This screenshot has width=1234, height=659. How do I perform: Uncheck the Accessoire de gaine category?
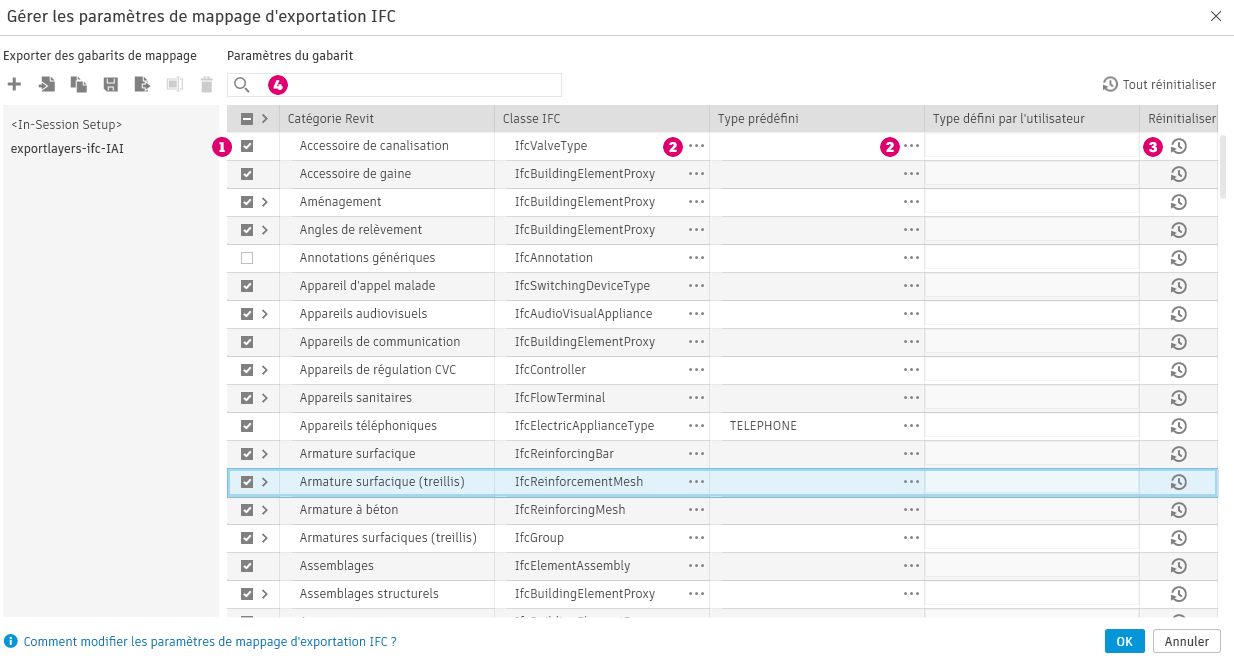coord(247,174)
